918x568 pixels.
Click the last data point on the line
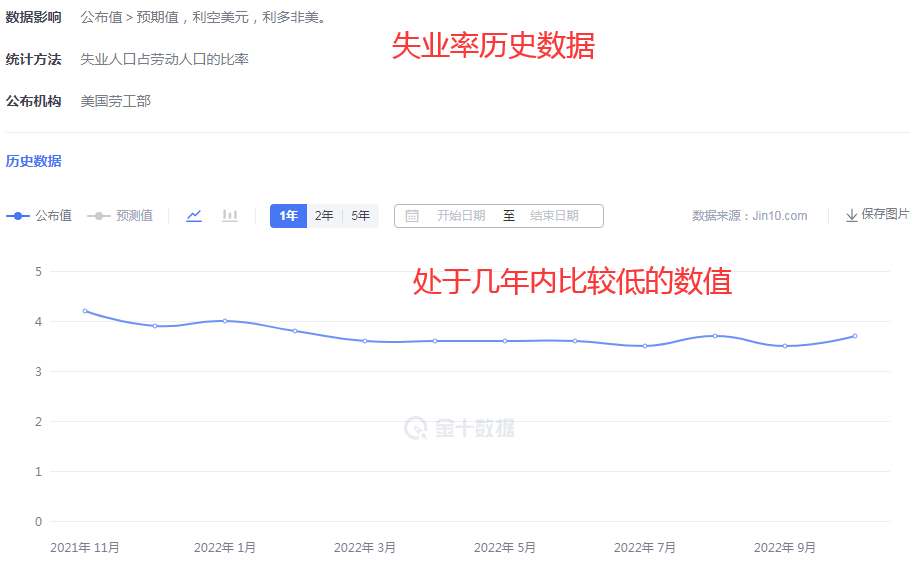(x=855, y=336)
